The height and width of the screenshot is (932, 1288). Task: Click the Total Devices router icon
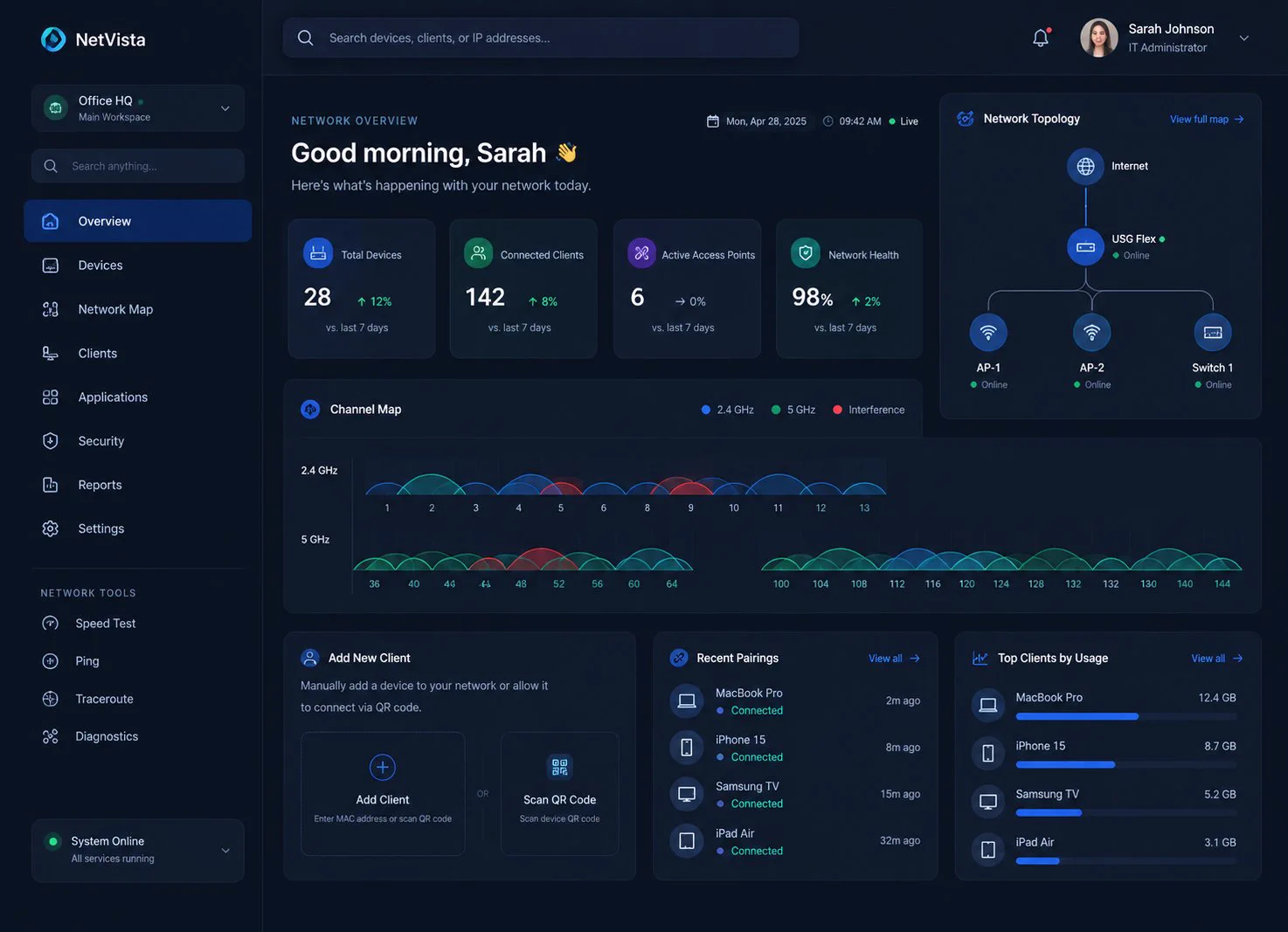318,253
